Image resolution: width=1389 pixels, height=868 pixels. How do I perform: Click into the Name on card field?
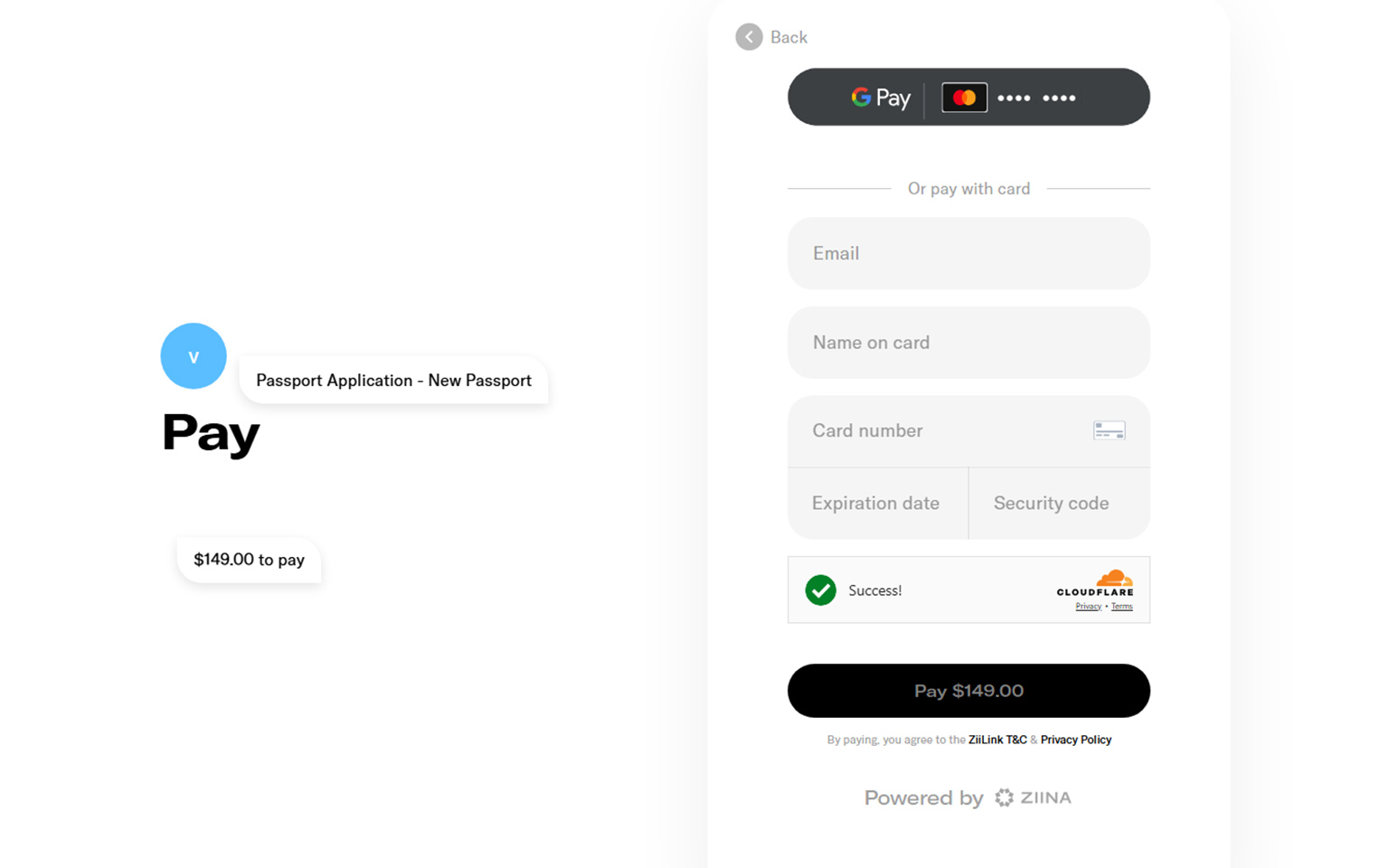click(x=968, y=343)
